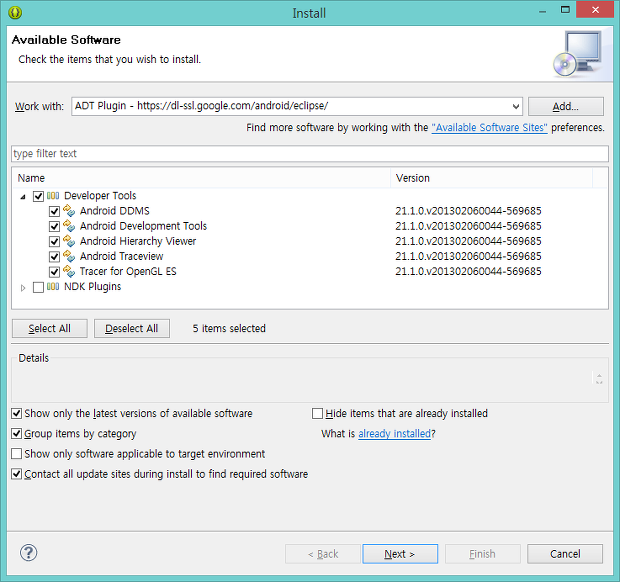Uncheck the Android Traceview checkbox
This screenshot has height=582, width=620.
pos(54,257)
